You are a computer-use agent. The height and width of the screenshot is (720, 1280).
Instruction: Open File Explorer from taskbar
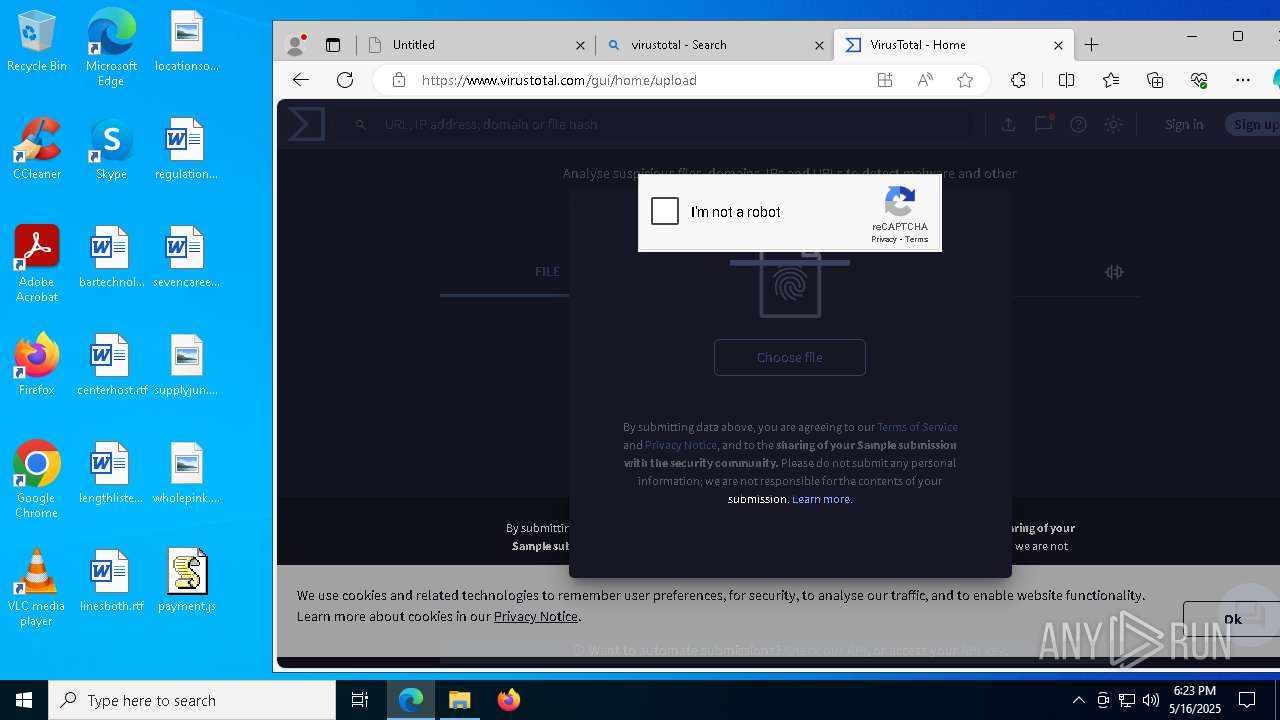(459, 700)
